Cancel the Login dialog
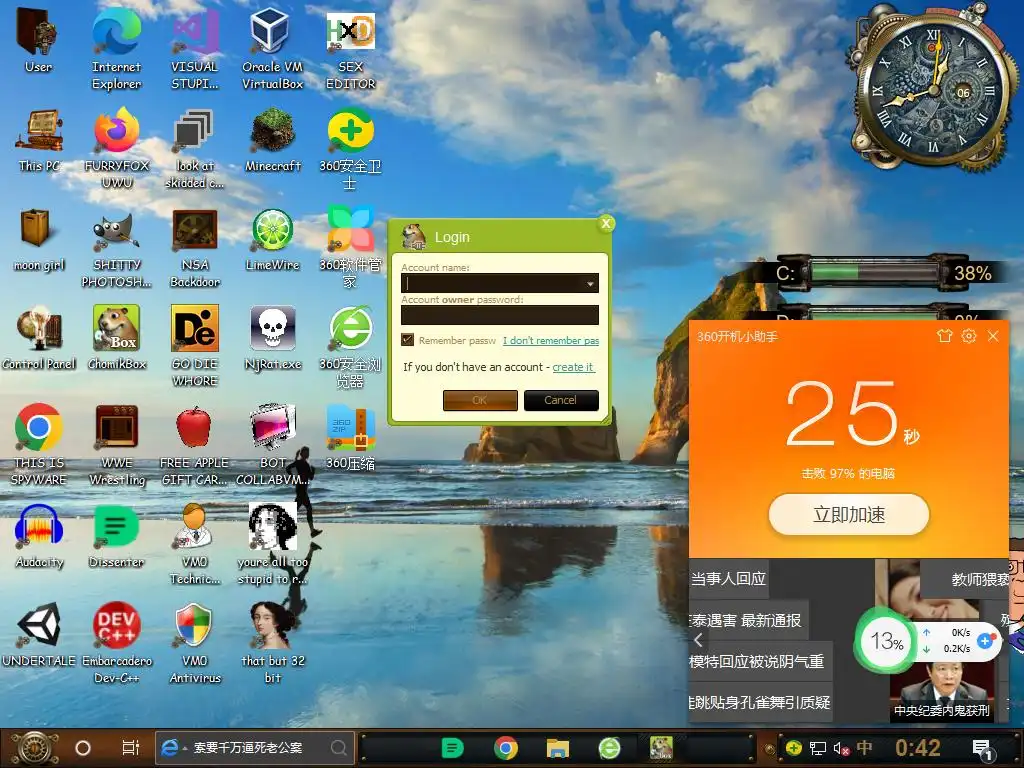The height and width of the screenshot is (768, 1024). click(x=561, y=400)
